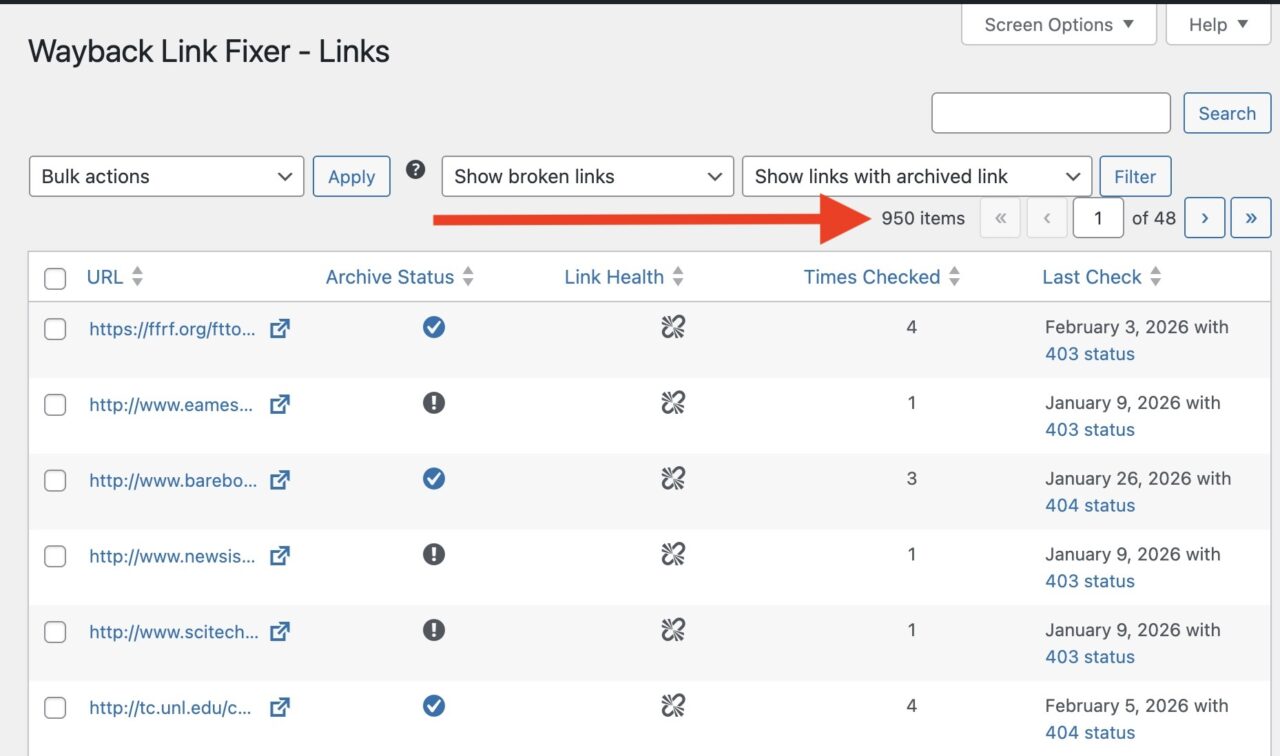Select checkbox for newsis link row

click(55, 556)
